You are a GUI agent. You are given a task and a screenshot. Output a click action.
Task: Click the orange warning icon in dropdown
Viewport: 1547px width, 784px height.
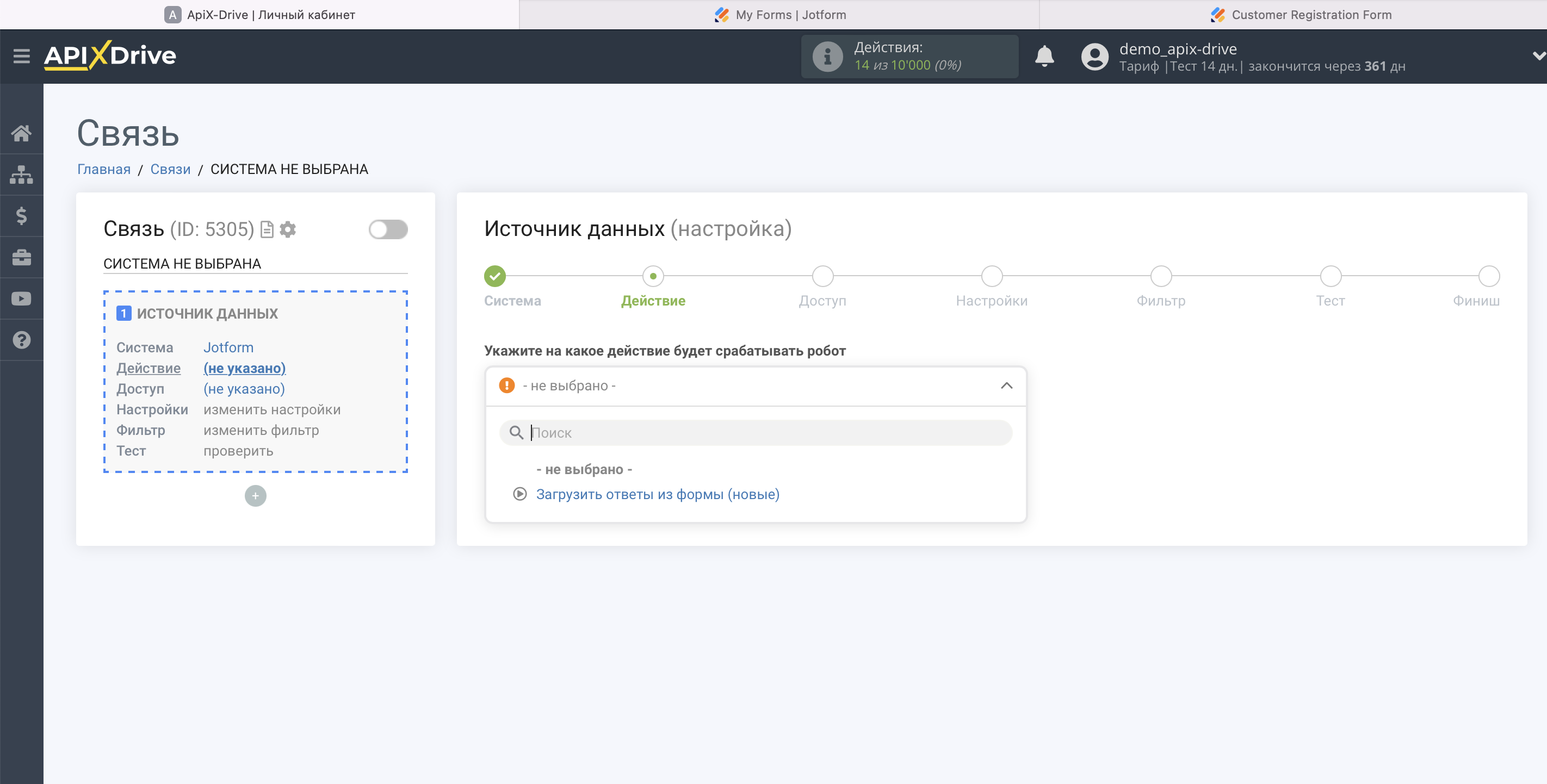(x=507, y=385)
